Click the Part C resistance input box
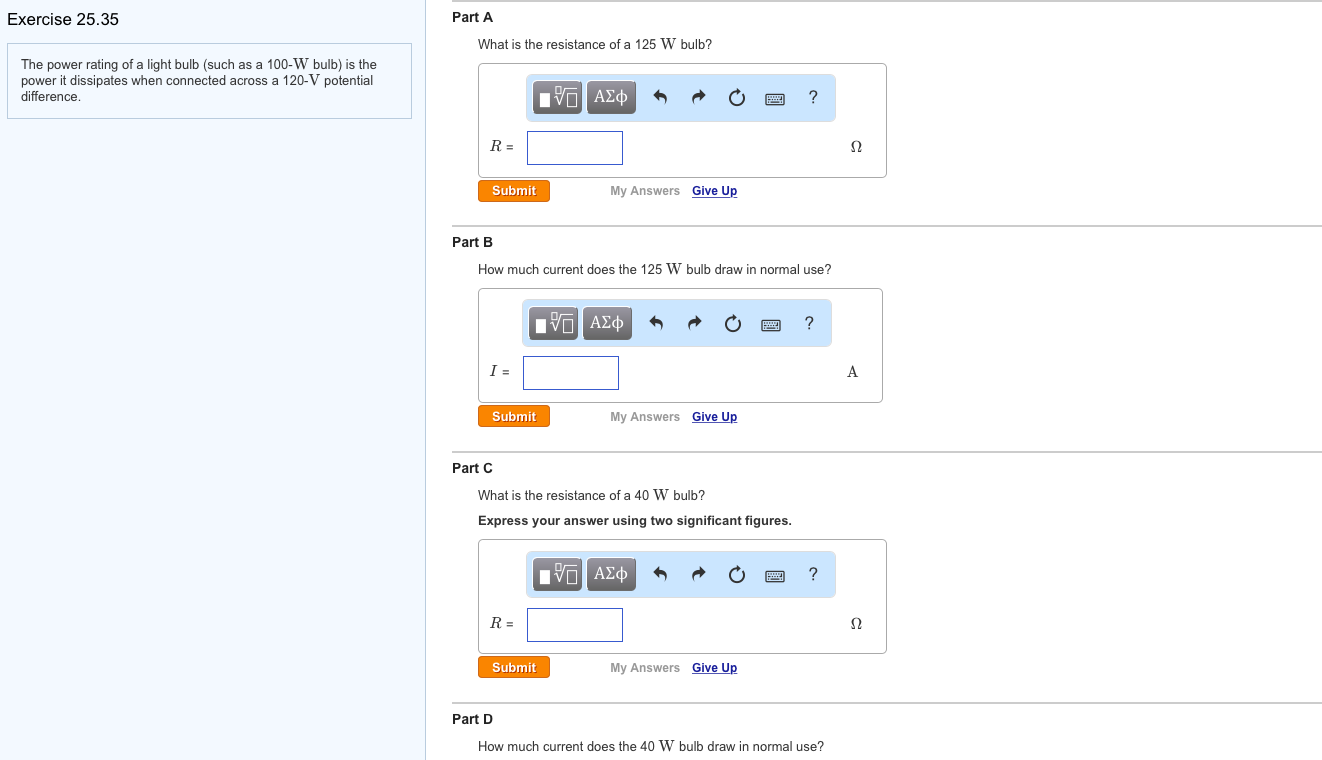 (x=575, y=625)
